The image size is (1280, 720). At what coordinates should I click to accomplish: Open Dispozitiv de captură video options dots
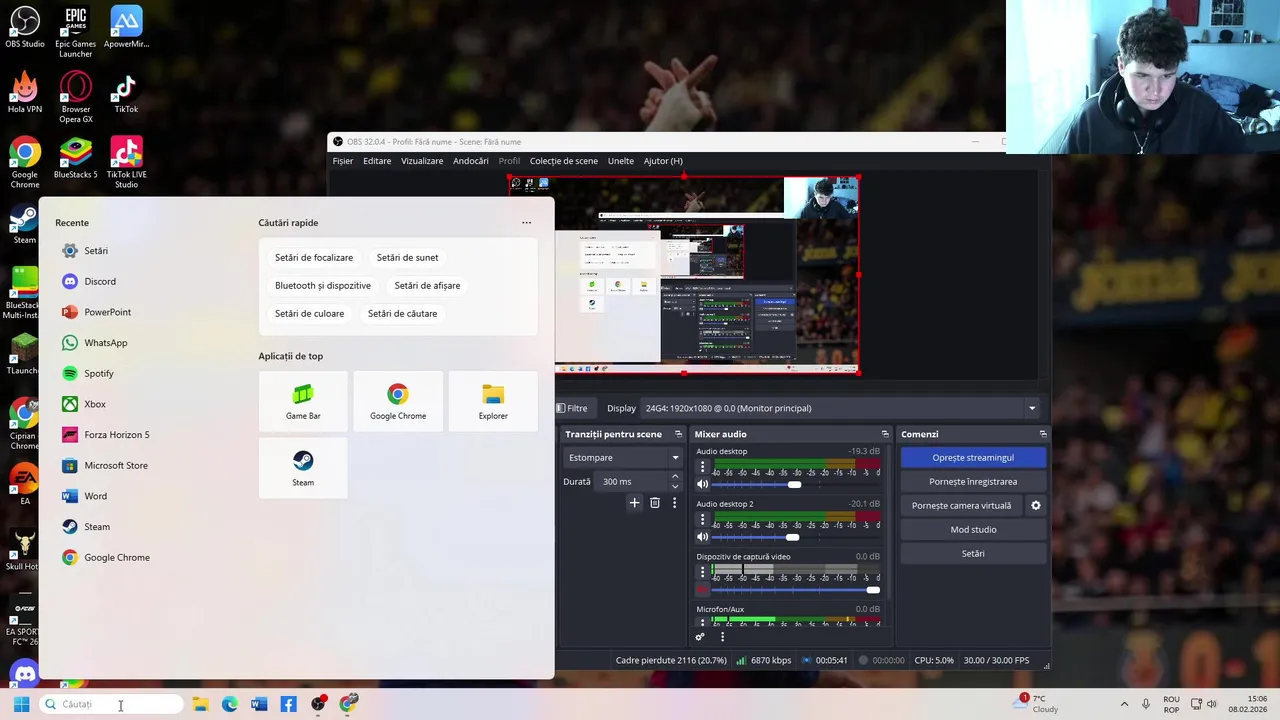pos(702,573)
